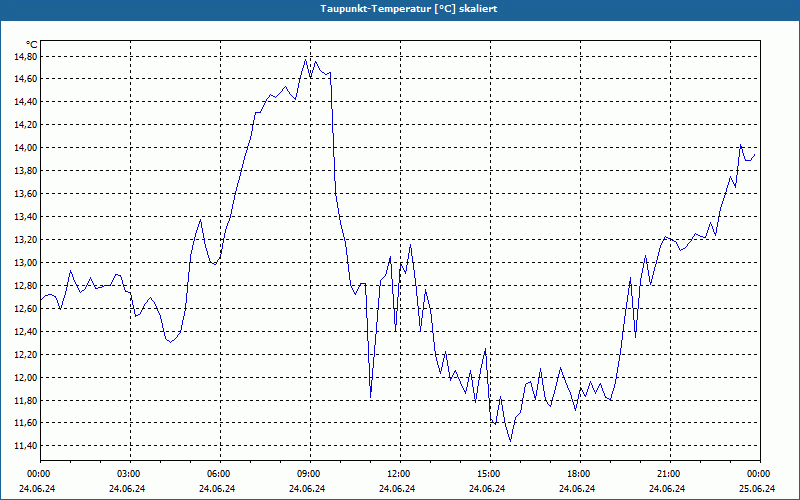The height and width of the screenshot is (500, 800).
Task: Select the 13,20 y-axis label
Action: 25,240
